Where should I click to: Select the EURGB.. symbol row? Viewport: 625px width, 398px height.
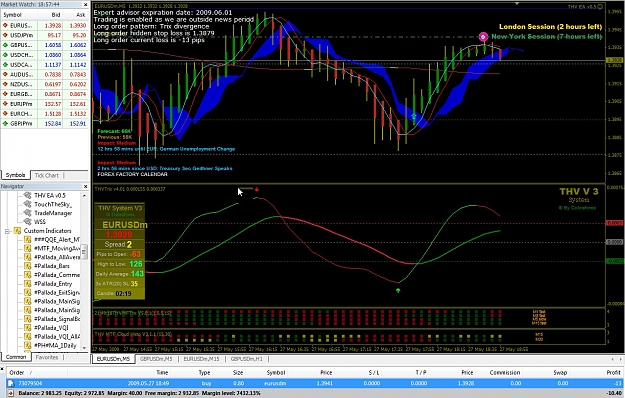[x=44, y=94]
